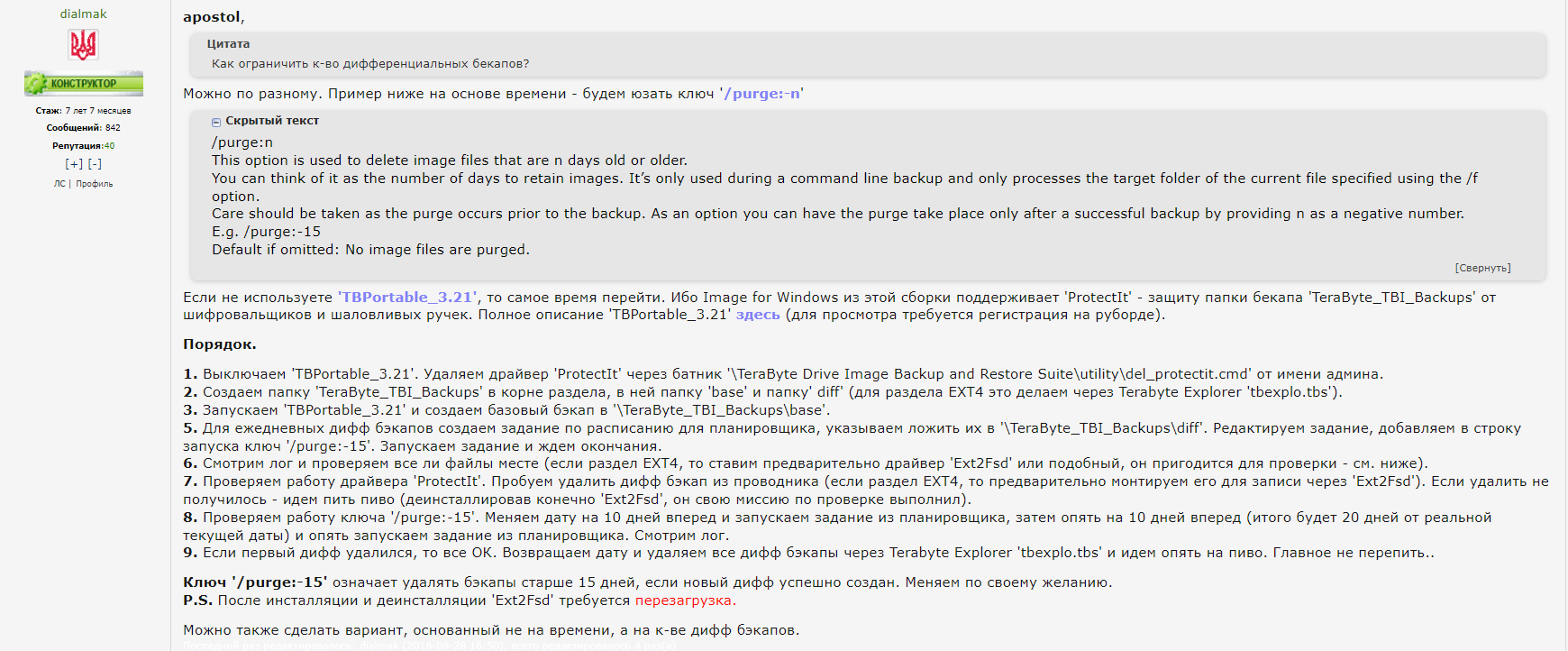
Task: Click the trident avatar image of dialmak
Action: [x=83, y=45]
